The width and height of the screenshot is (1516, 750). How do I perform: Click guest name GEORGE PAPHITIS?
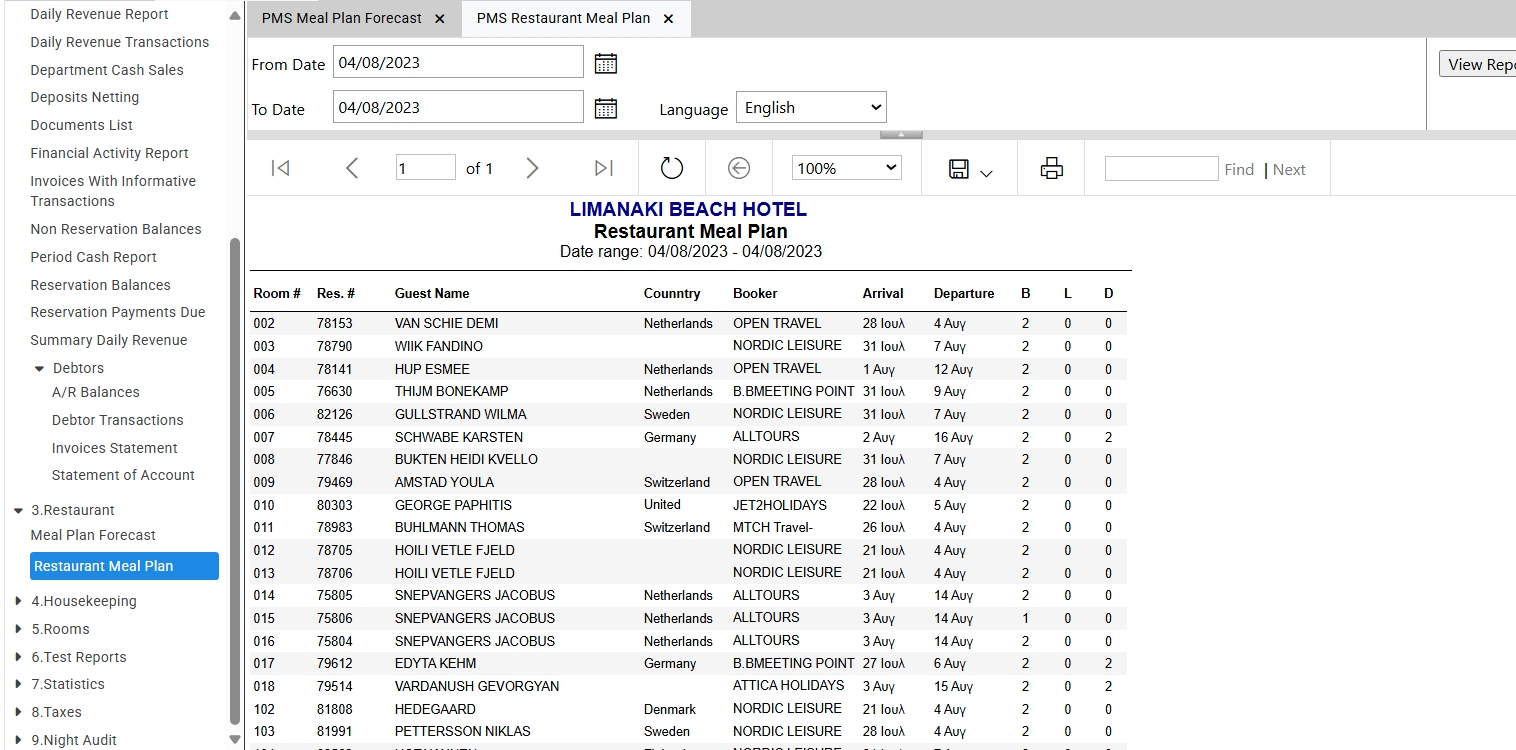click(x=453, y=505)
